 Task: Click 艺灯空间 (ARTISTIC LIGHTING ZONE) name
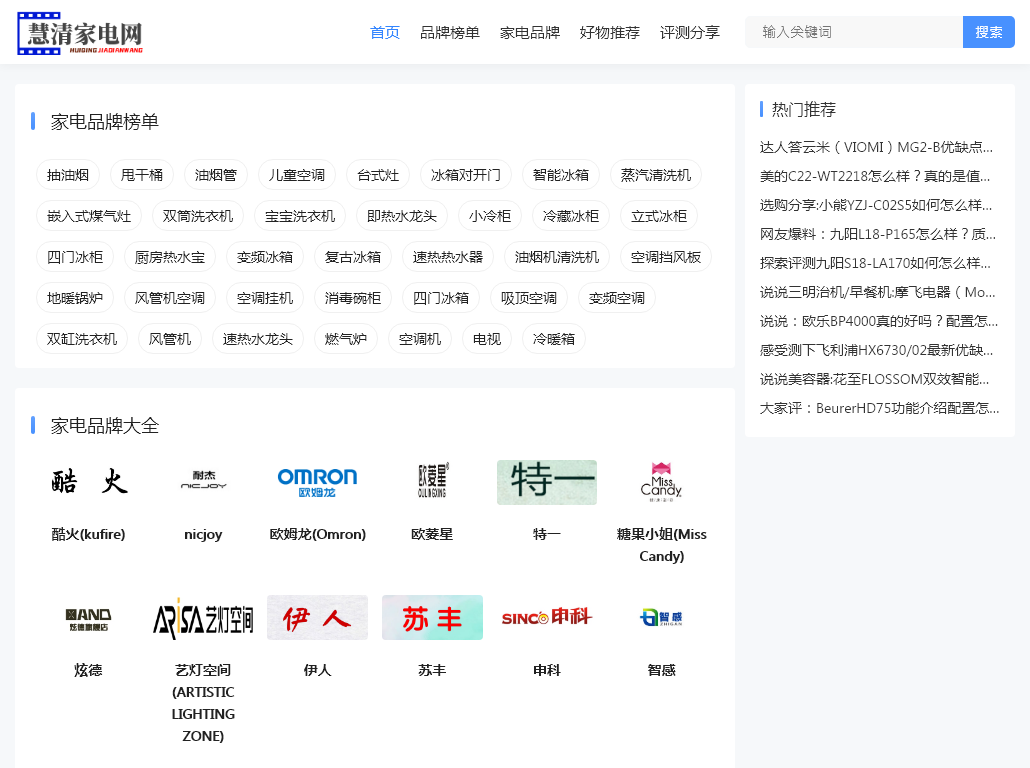coord(203,702)
